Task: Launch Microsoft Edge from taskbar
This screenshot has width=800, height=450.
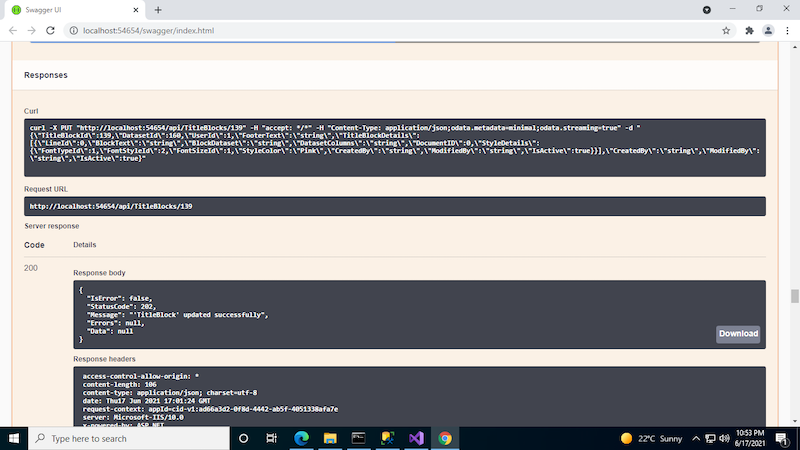Action: pos(301,438)
